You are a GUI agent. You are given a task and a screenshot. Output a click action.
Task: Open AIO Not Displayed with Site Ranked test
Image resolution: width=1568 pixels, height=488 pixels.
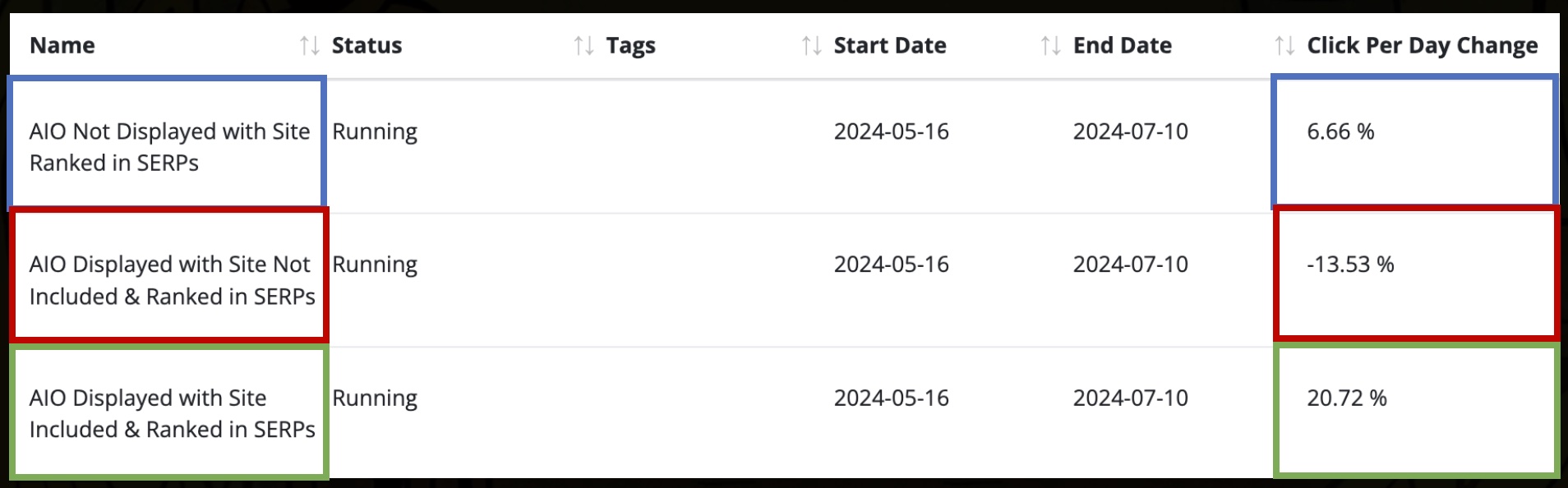(169, 147)
